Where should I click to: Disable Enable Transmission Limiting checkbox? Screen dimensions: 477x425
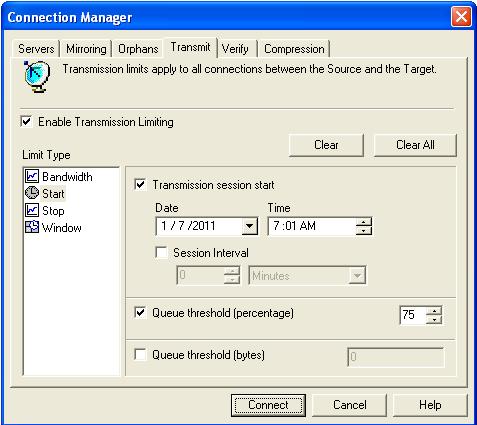pos(27,121)
